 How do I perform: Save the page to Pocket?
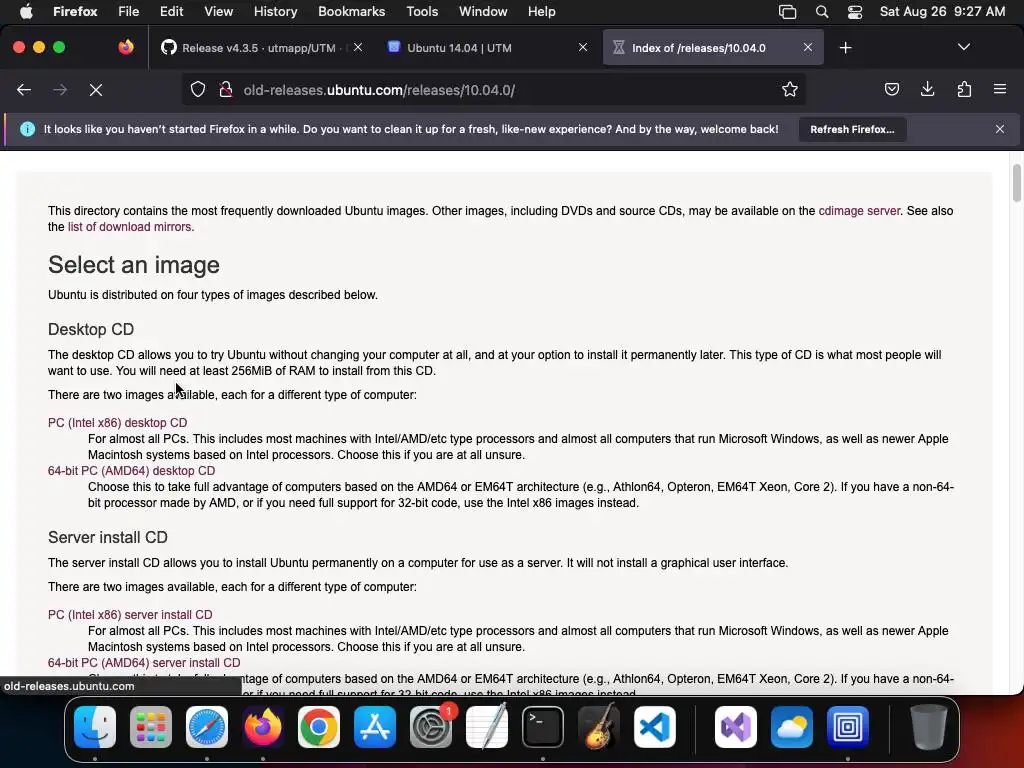[891, 89]
